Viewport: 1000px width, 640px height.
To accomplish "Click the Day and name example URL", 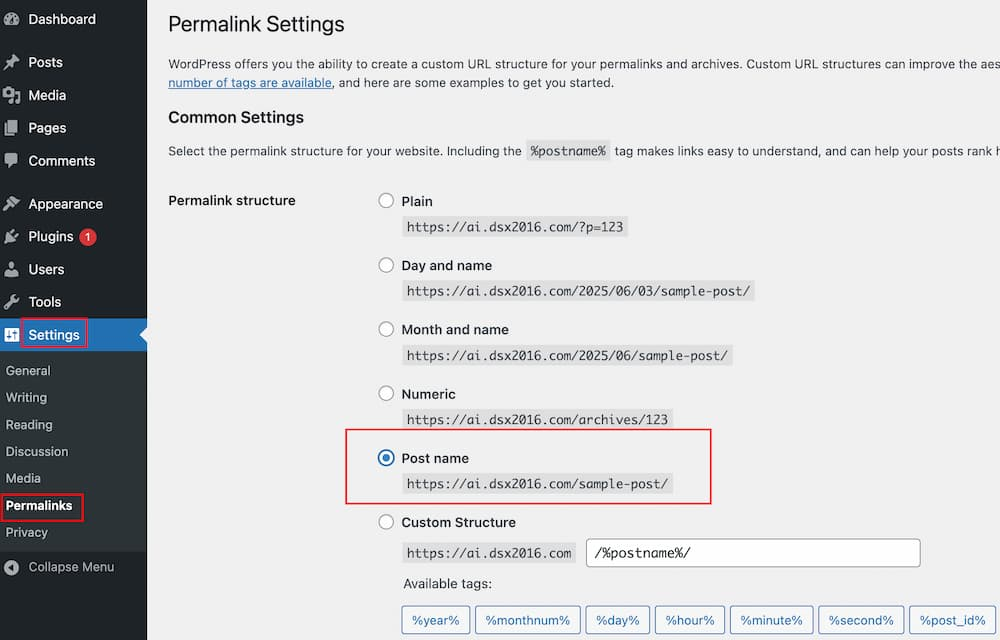I will coord(578,291).
